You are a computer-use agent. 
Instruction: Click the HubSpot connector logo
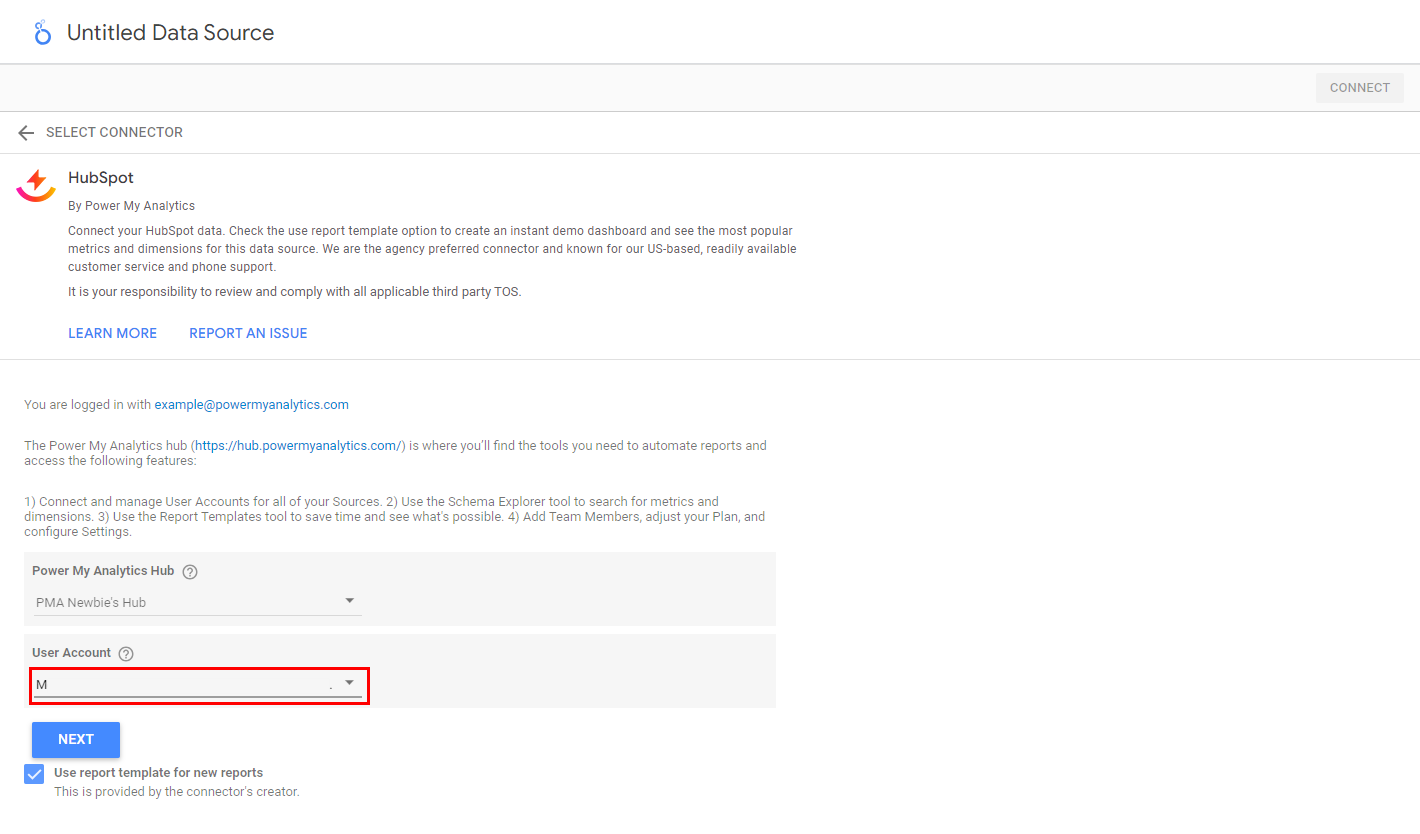pyautogui.click(x=36, y=185)
